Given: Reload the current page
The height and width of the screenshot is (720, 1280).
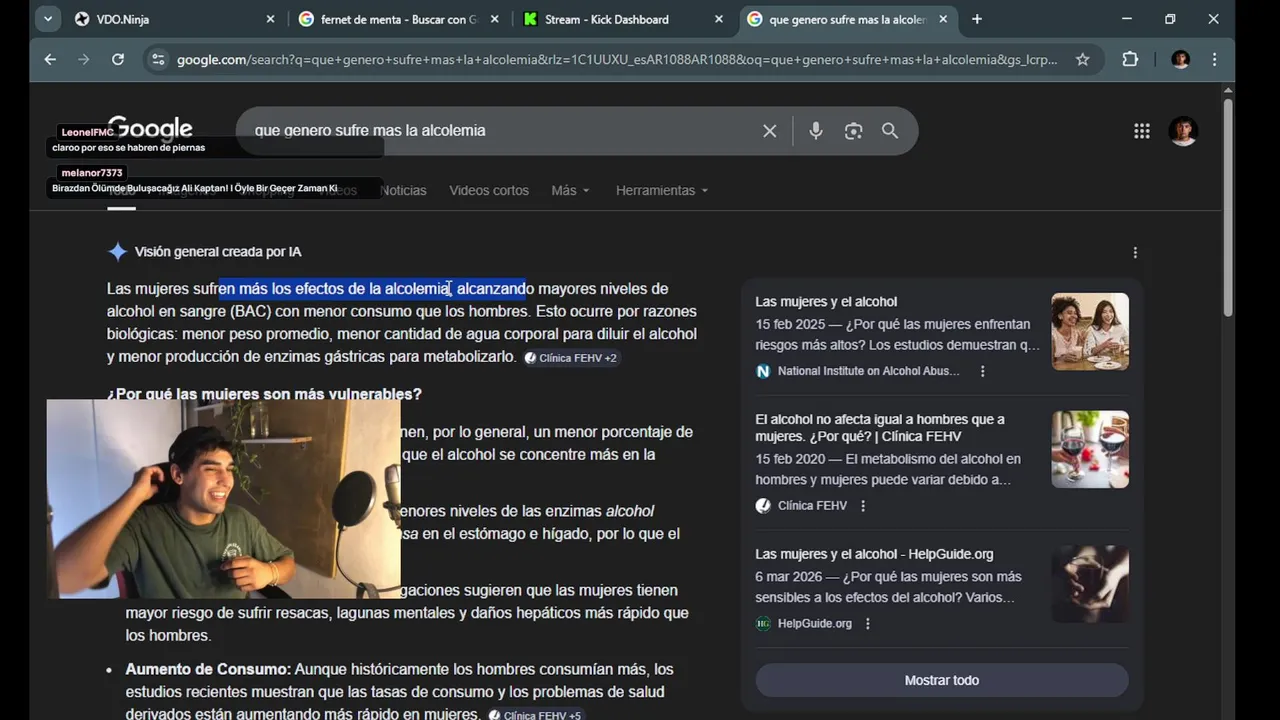Looking at the screenshot, I should pos(118,60).
